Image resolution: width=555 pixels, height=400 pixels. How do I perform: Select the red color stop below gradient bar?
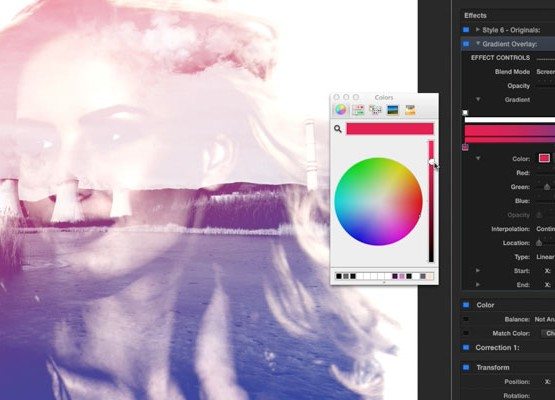(465, 147)
